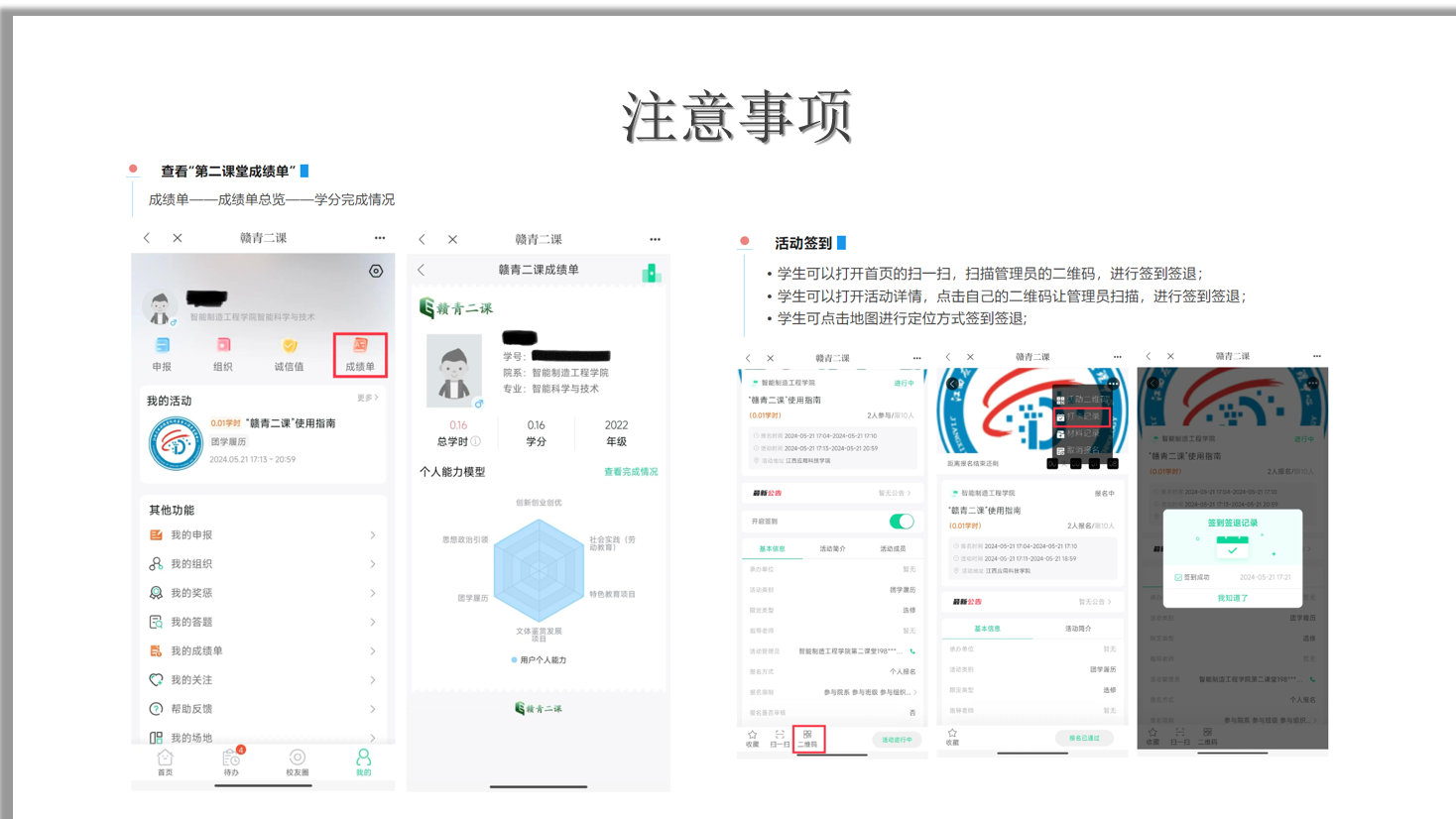This screenshot has width=1456, height=819.
Task: Choose 打卡记录 in the popup menu
Action: [1082, 416]
